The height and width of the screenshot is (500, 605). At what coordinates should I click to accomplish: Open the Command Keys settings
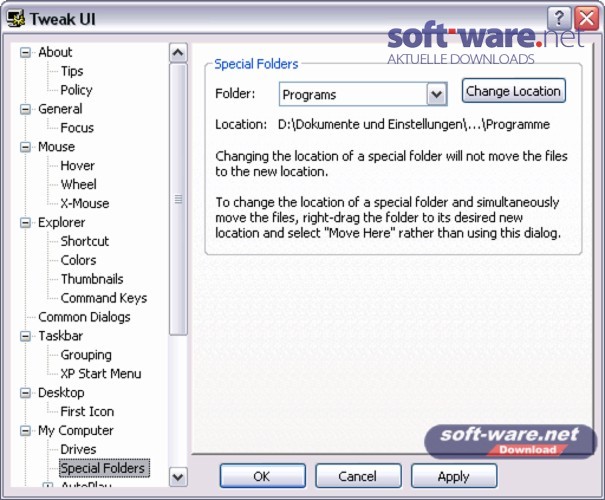coord(104,298)
